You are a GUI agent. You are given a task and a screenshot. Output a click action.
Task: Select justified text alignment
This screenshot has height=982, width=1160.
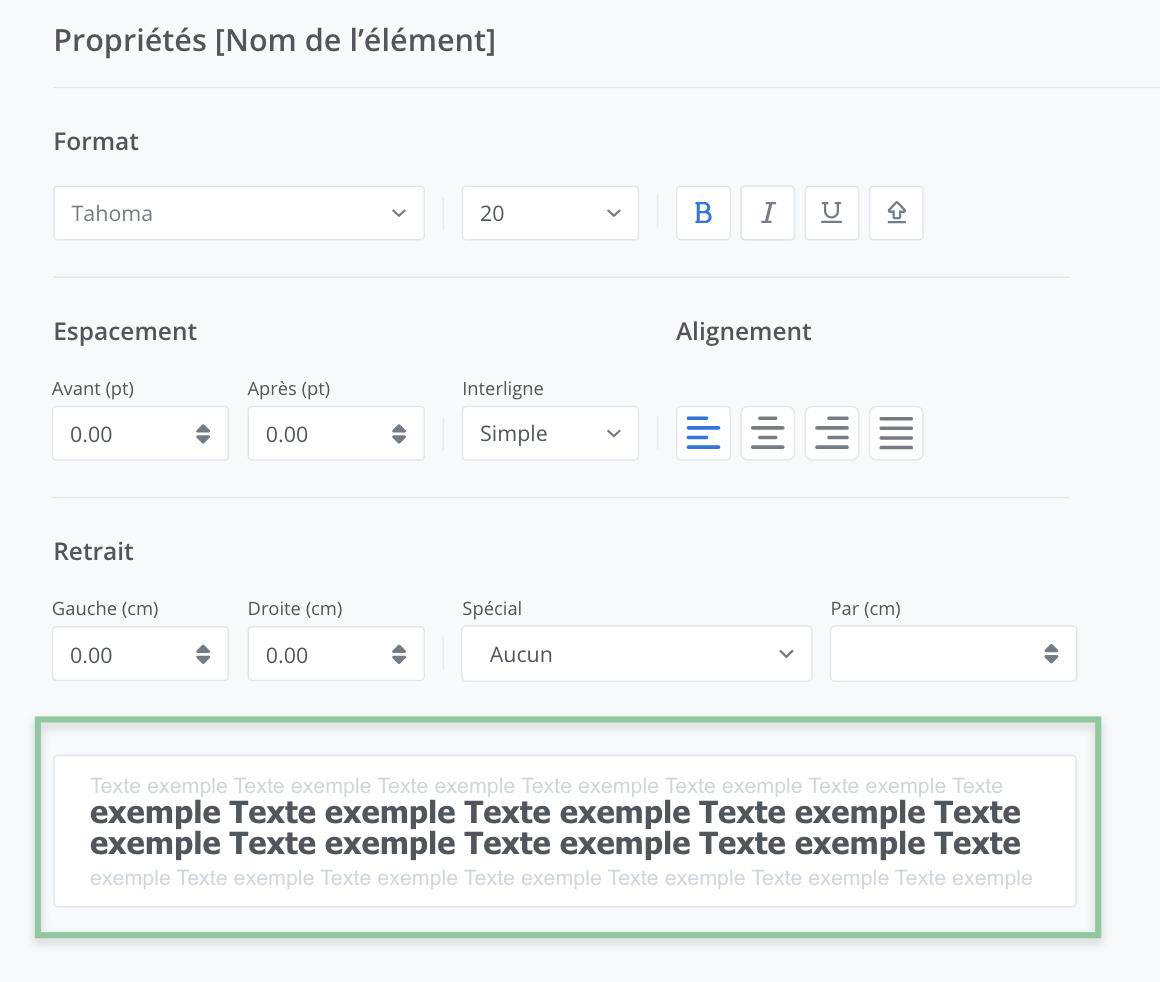(x=896, y=434)
